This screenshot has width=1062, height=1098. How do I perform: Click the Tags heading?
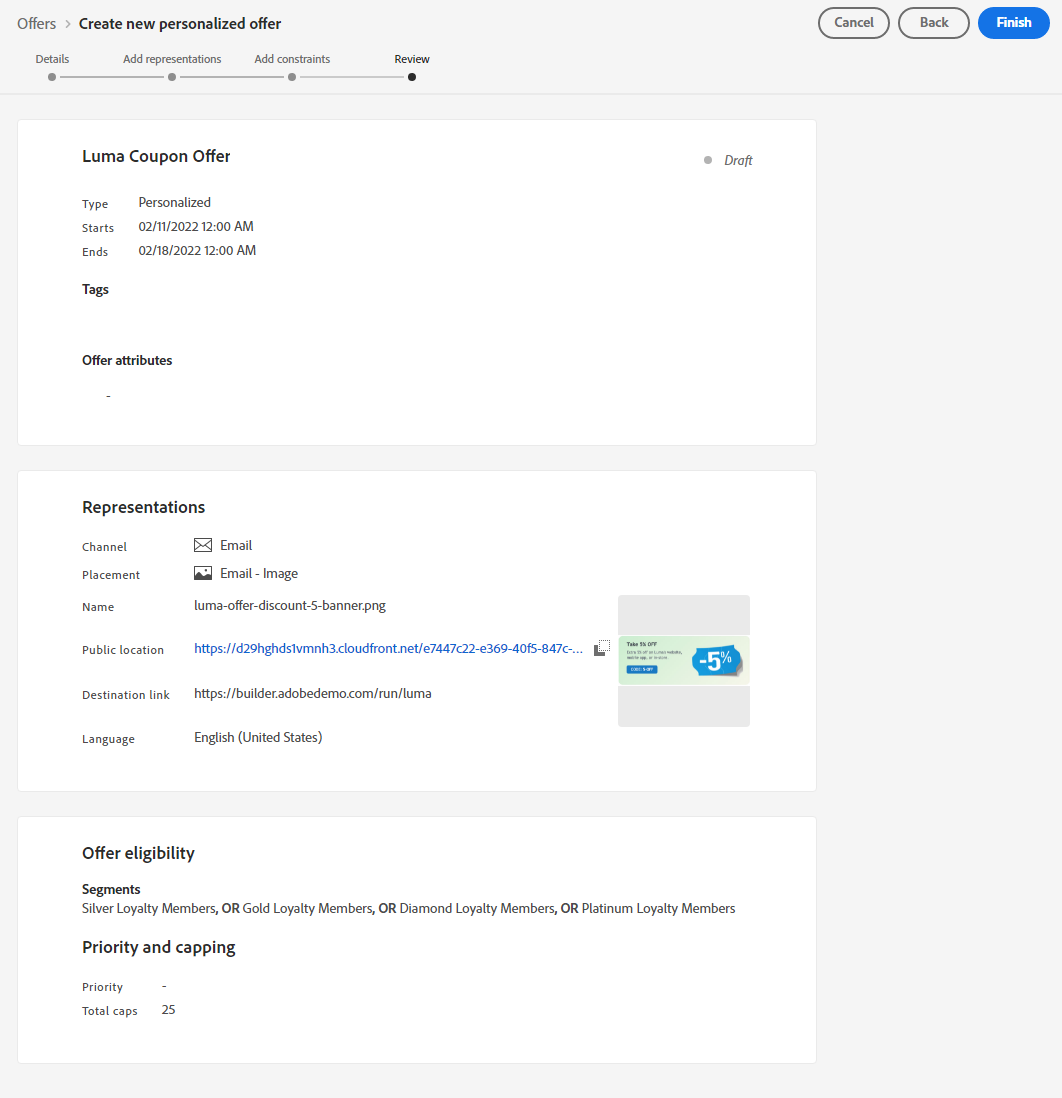point(95,289)
